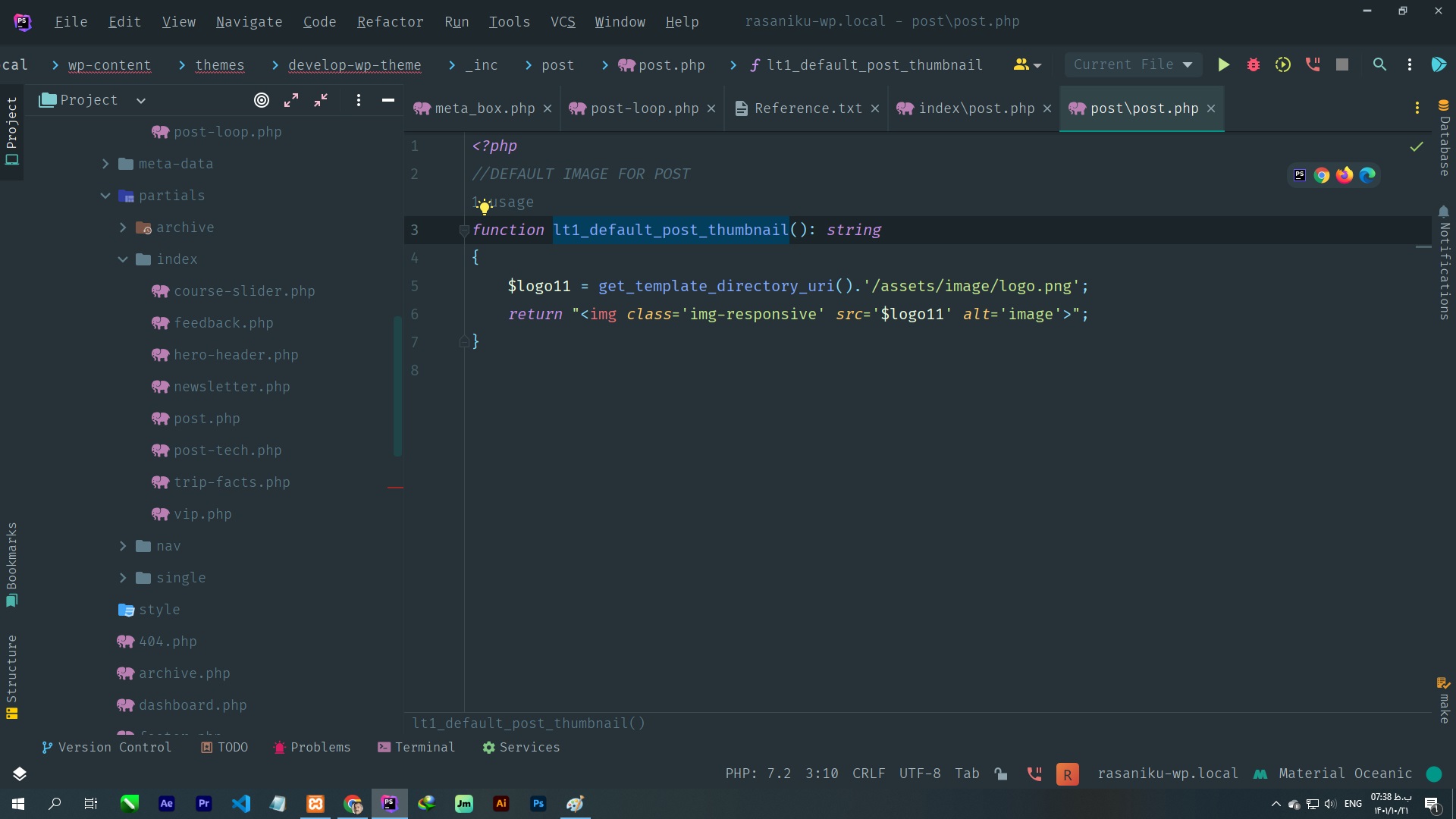Screen dimensions: 1456x819
Task: Collapse the index folder
Action: click(123, 259)
